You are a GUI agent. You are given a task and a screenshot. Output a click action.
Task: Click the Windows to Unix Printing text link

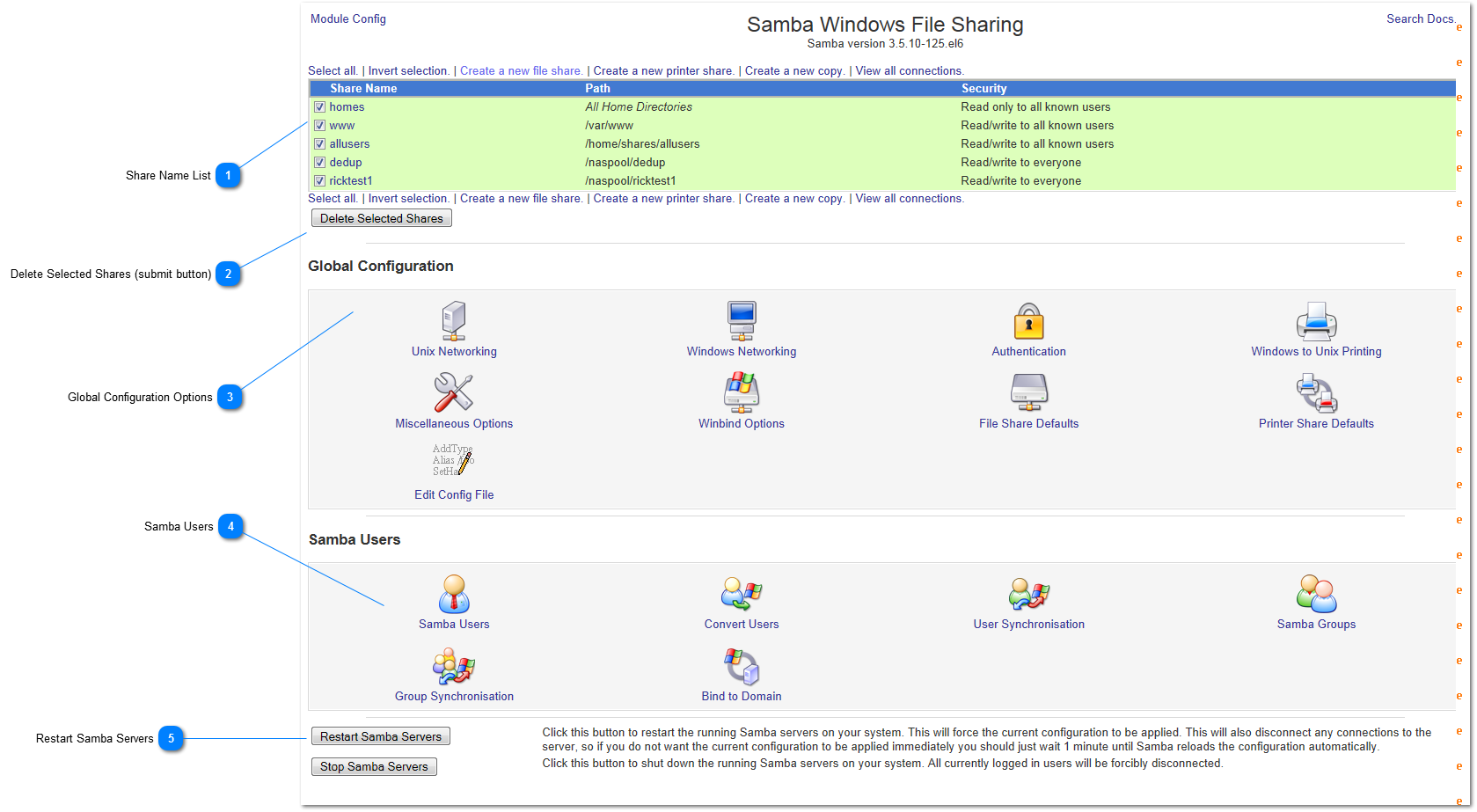1316,351
